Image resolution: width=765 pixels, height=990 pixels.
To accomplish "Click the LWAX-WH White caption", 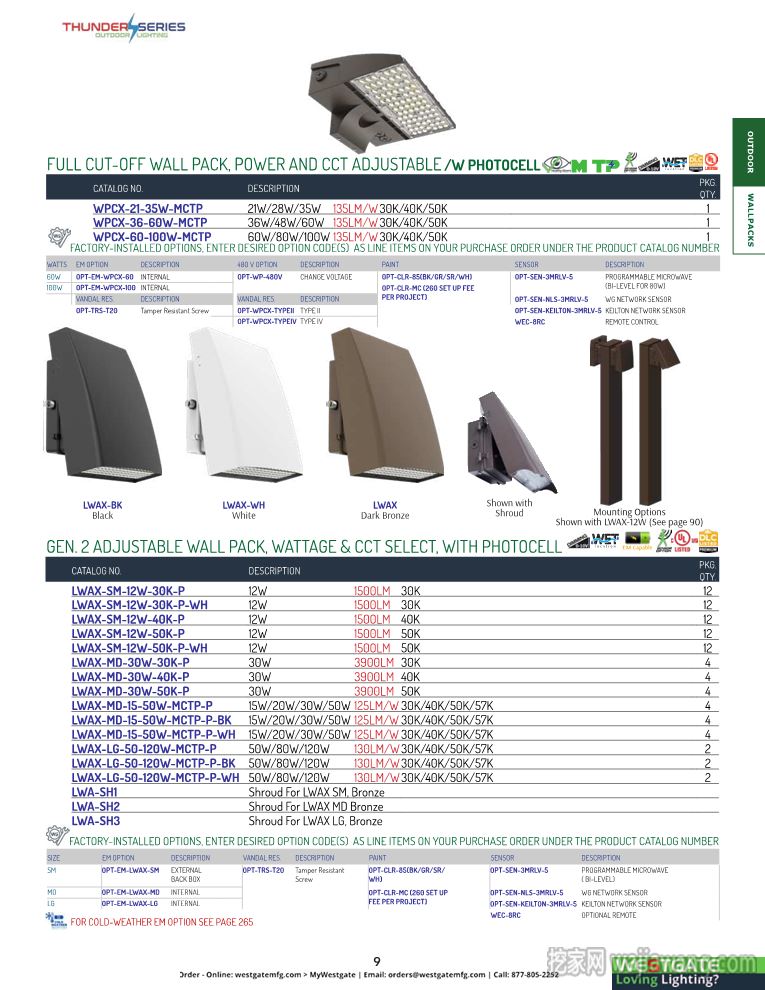I will (244, 510).
